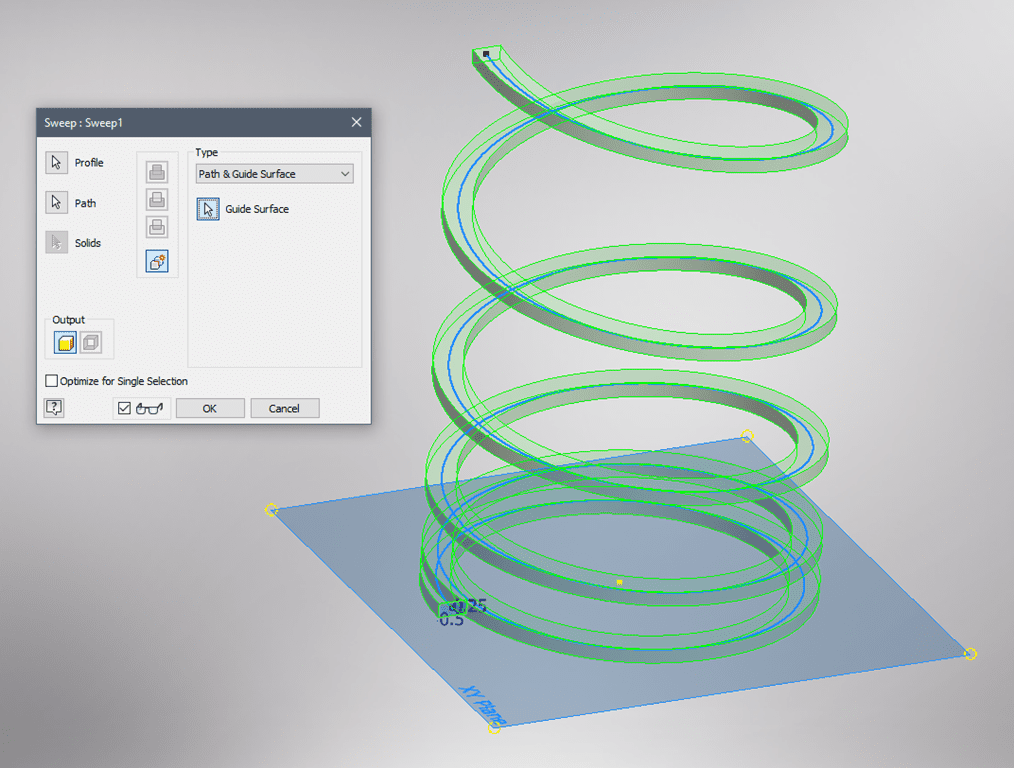Image resolution: width=1014 pixels, height=768 pixels.
Task: Select the Guide Surface picker button
Action: click(x=208, y=209)
